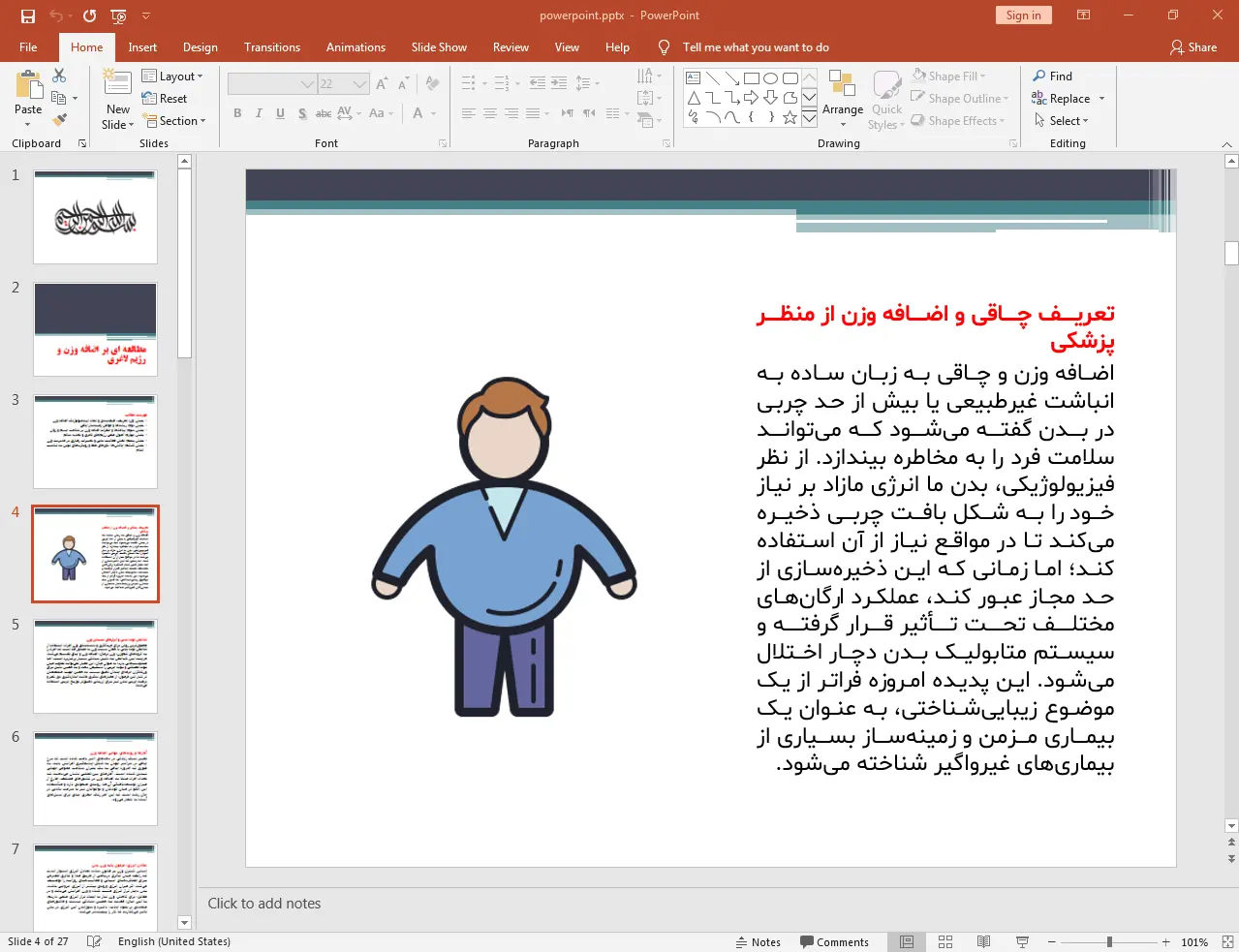
Task: Toggle Bold text formatting
Action: [x=237, y=113]
